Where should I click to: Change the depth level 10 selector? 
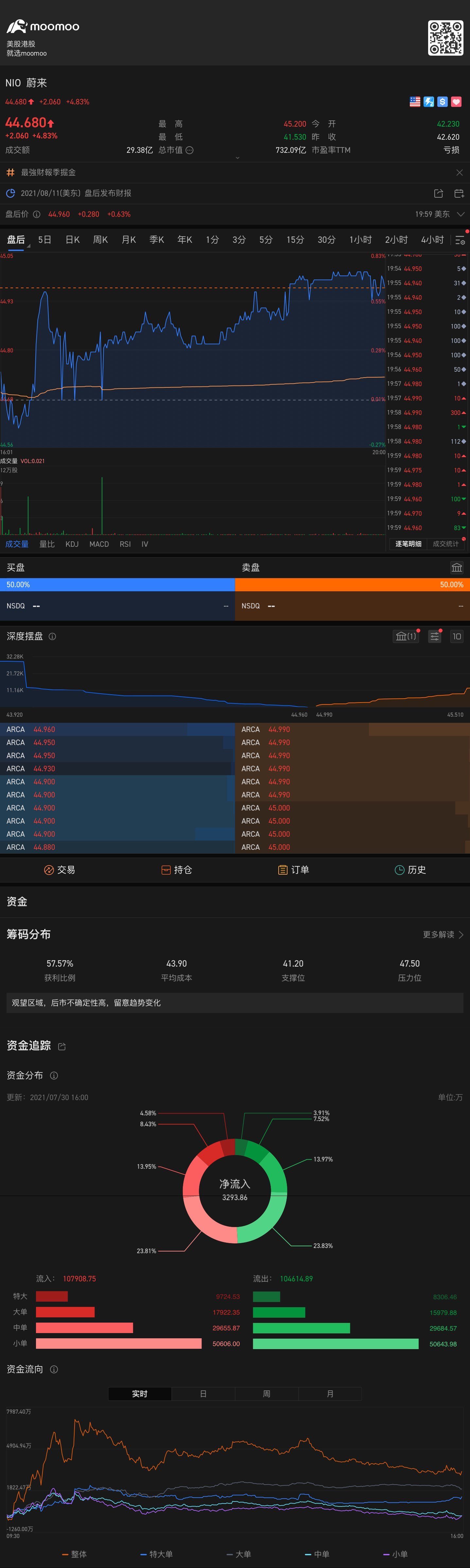pos(457,636)
